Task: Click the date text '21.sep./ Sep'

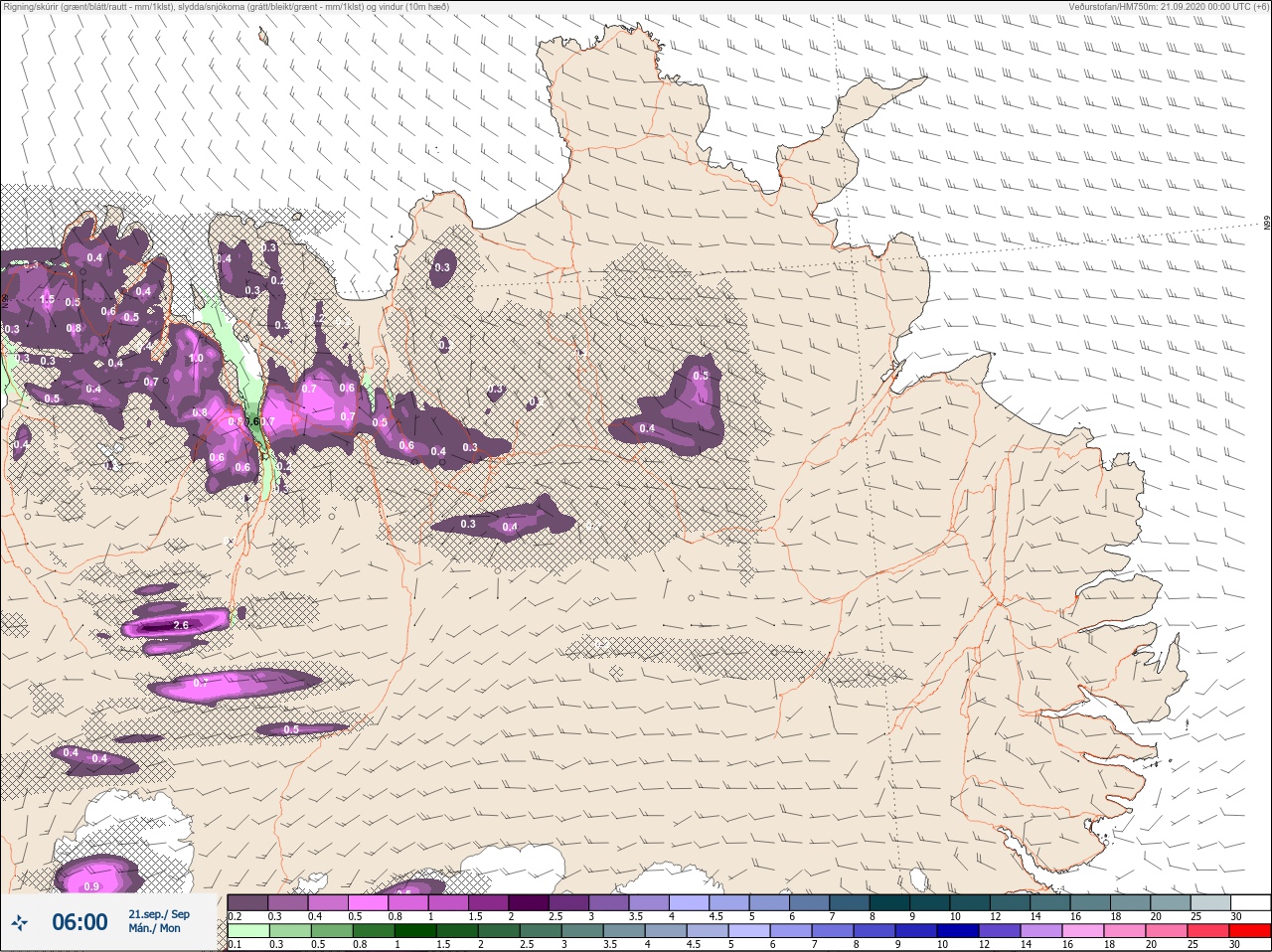Action: [x=158, y=914]
